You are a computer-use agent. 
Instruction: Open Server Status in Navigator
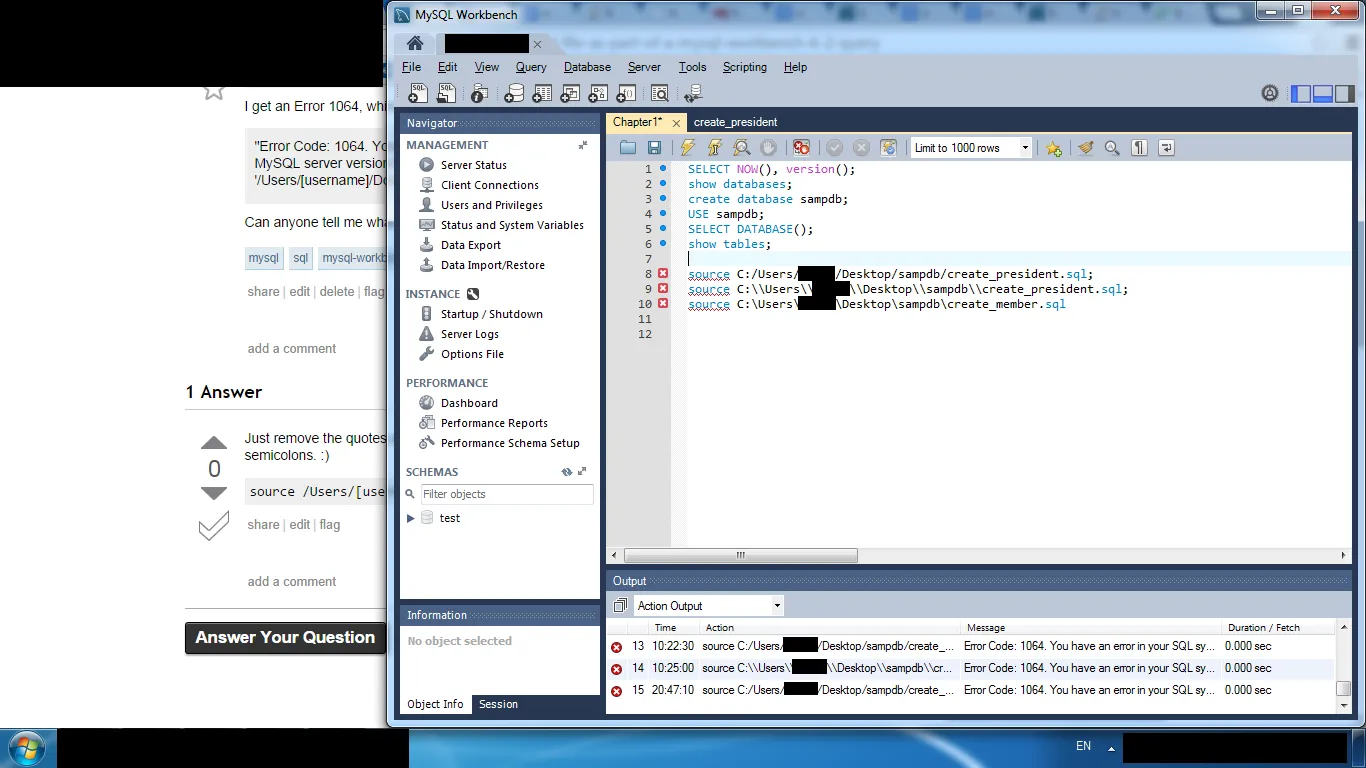[474, 165]
